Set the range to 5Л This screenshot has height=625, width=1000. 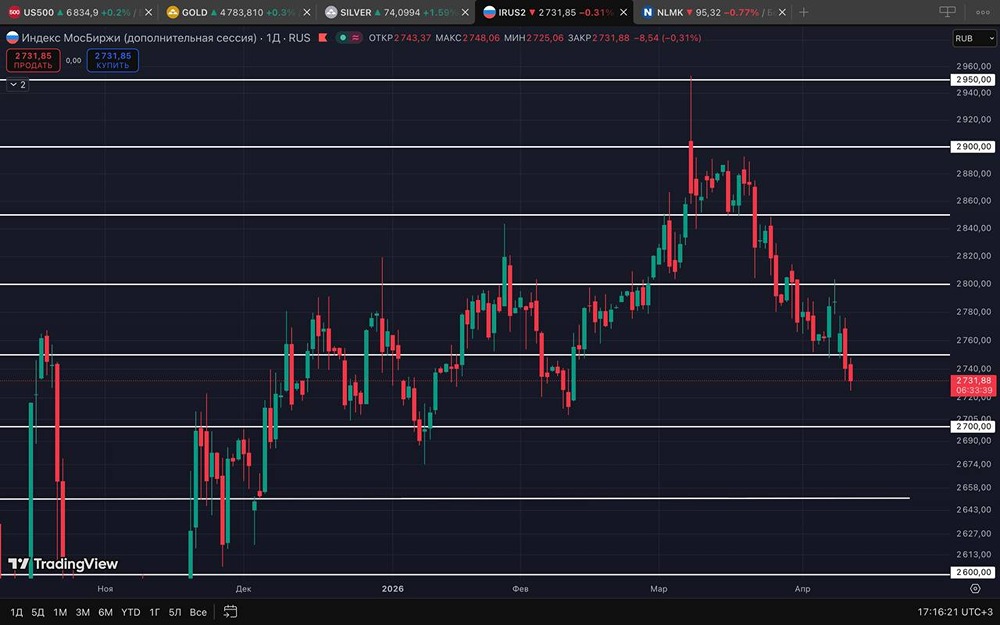pyautogui.click(x=175, y=612)
